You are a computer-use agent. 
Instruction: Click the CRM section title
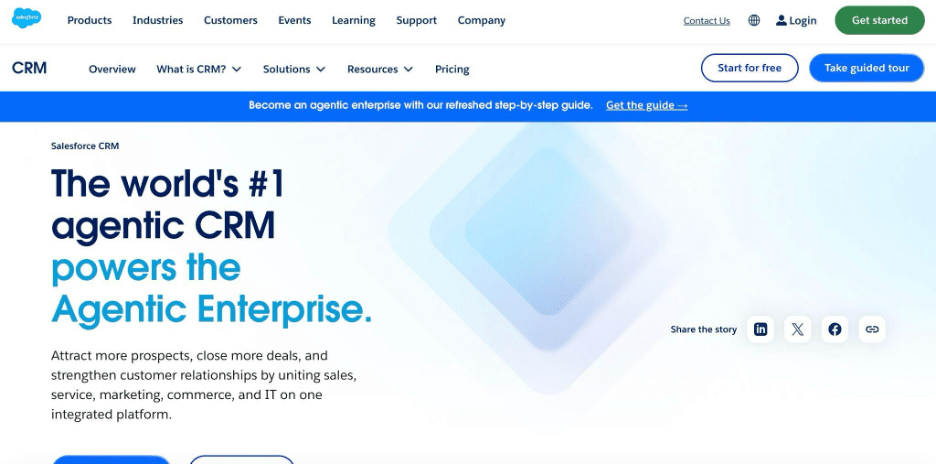[x=29, y=68]
